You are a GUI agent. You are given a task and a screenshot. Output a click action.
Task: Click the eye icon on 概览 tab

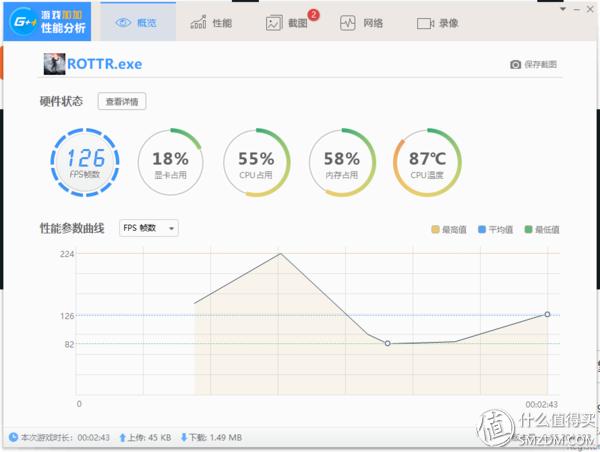[x=123, y=23]
